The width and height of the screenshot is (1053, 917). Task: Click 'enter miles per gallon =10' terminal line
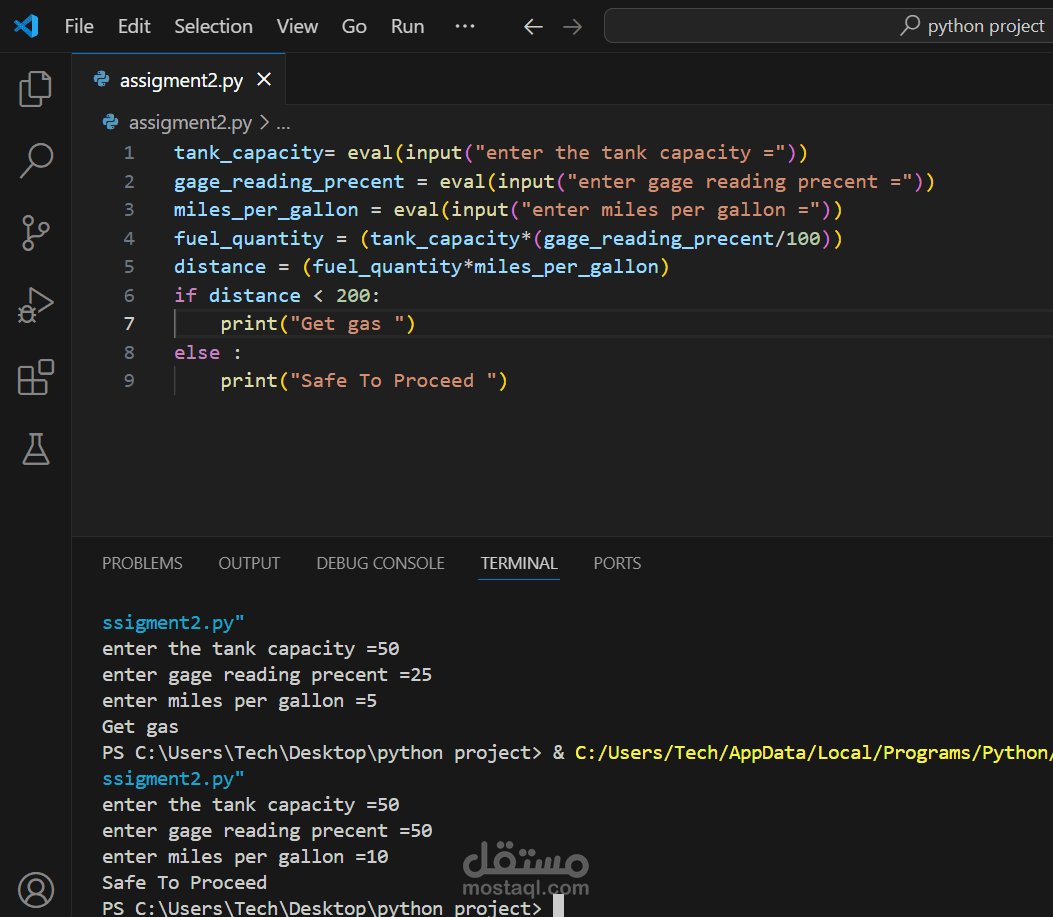tap(245, 857)
